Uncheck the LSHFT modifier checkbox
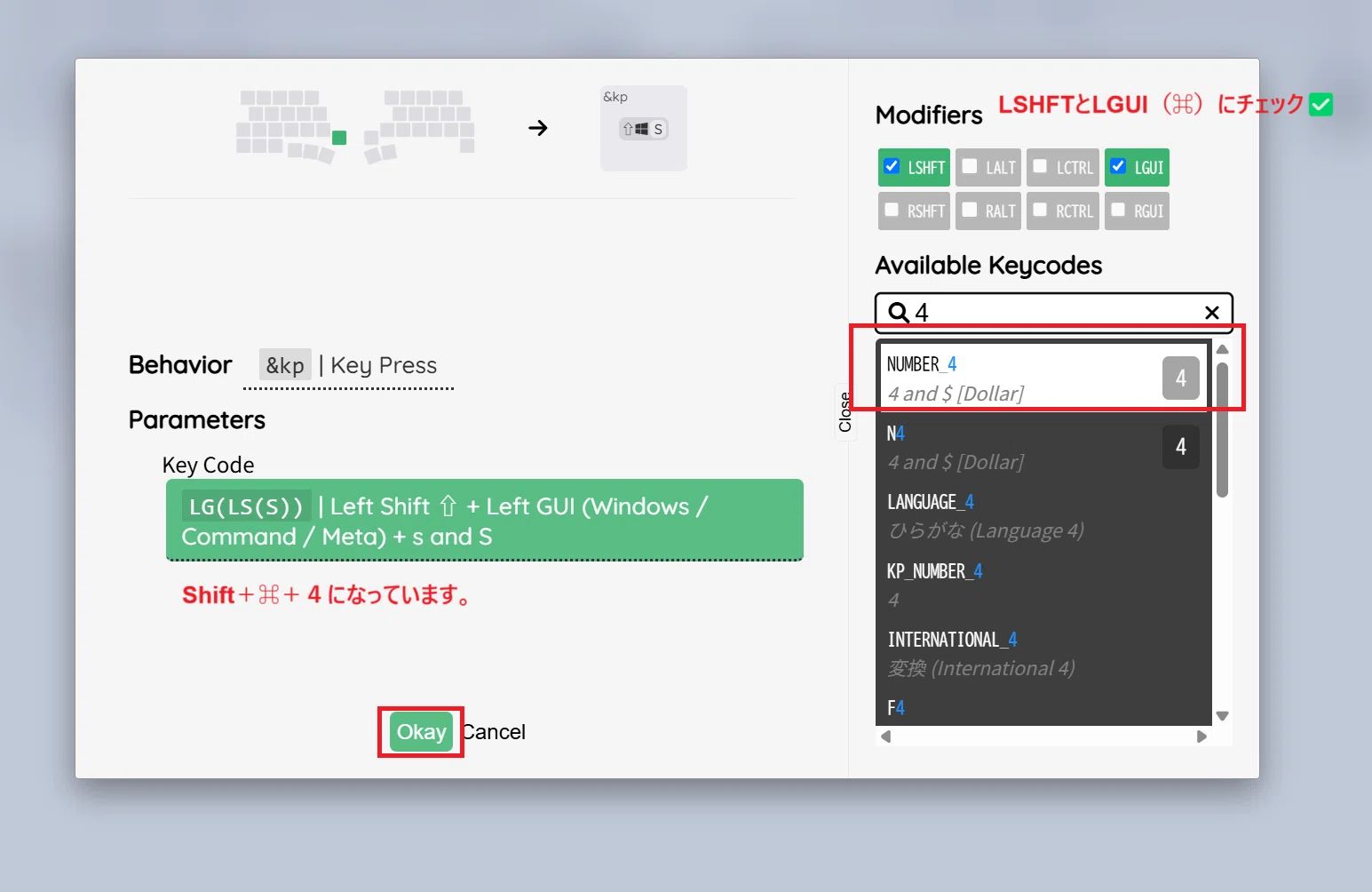The height and width of the screenshot is (892, 1372). (x=892, y=166)
